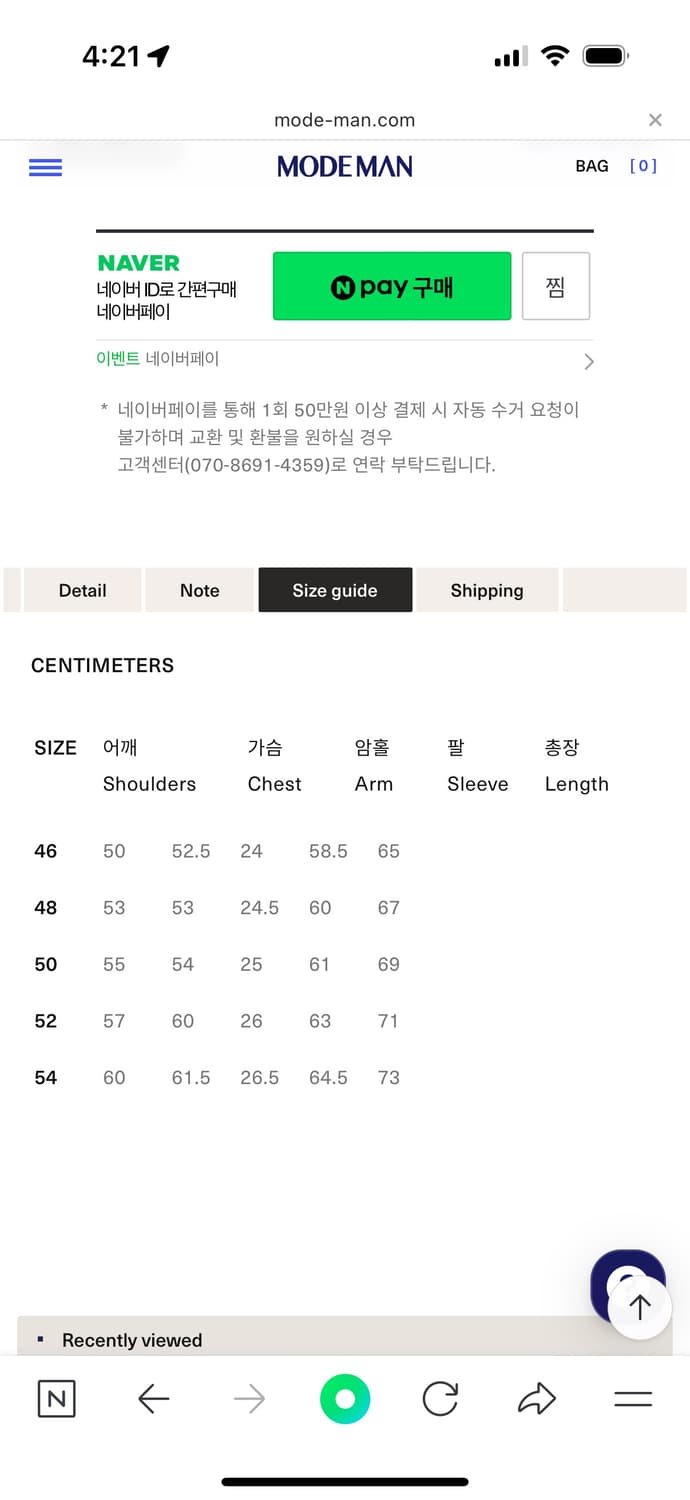The image size is (690, 1500).
Task: Close the mode-man.com banner with X
Action: click(655, 119)
